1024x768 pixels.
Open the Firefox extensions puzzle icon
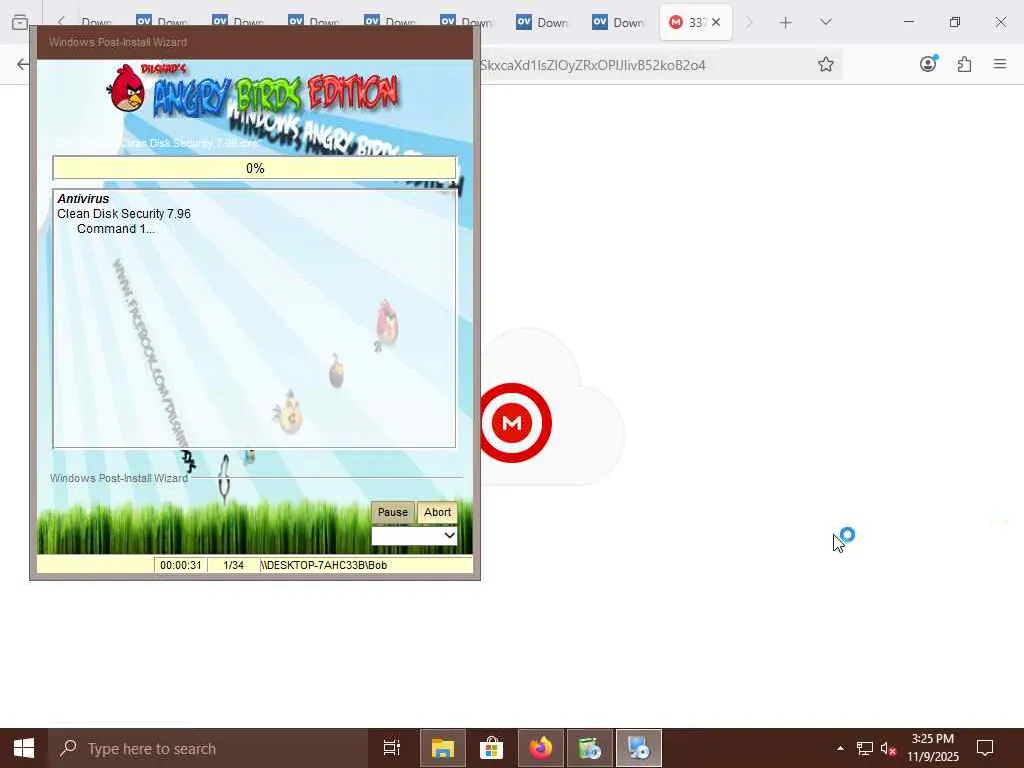[964, 64]
